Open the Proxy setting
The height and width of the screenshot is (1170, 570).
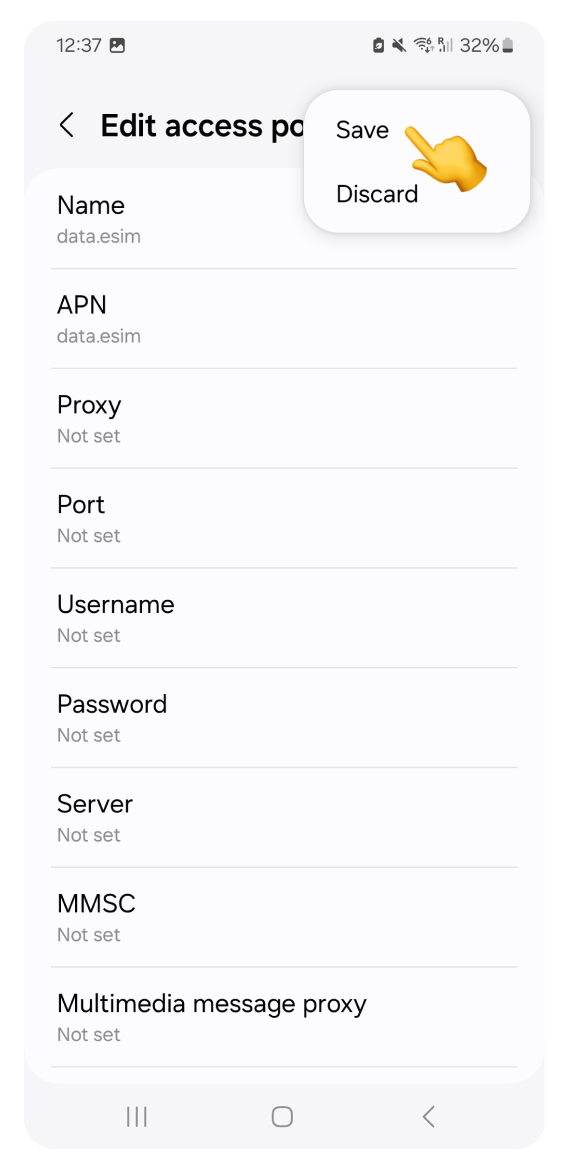point(284,419)
